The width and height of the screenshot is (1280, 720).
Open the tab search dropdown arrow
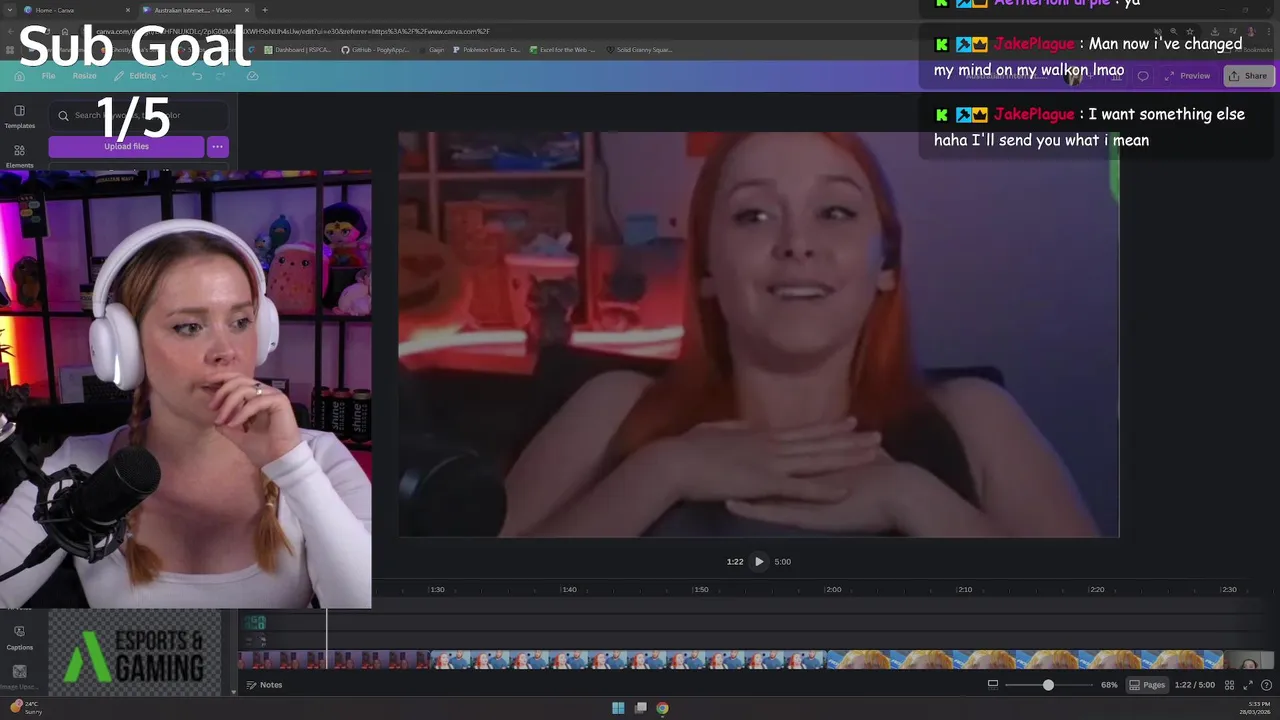click(x=9, y=10)
